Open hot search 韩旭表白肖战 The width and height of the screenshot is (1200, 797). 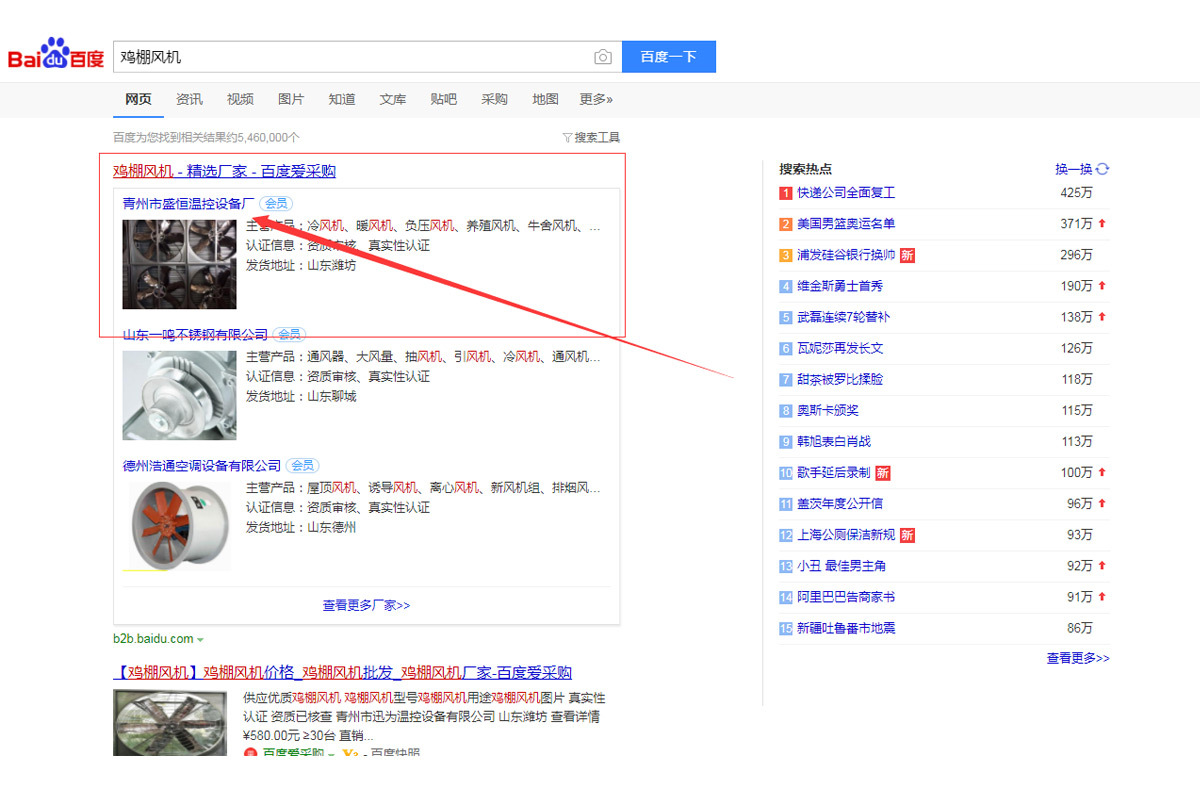(834, 441)
